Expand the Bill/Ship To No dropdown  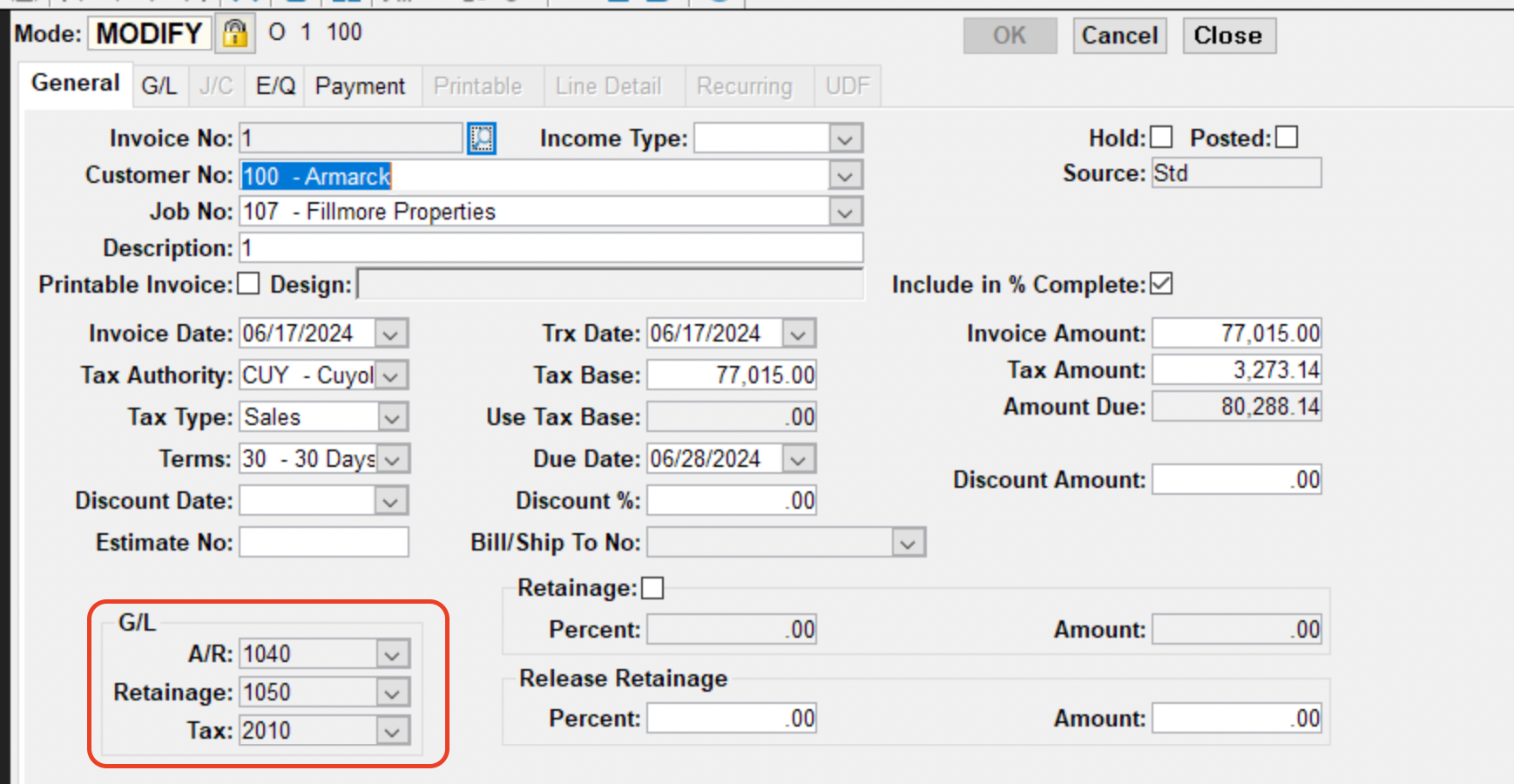[x=908, y=543]
